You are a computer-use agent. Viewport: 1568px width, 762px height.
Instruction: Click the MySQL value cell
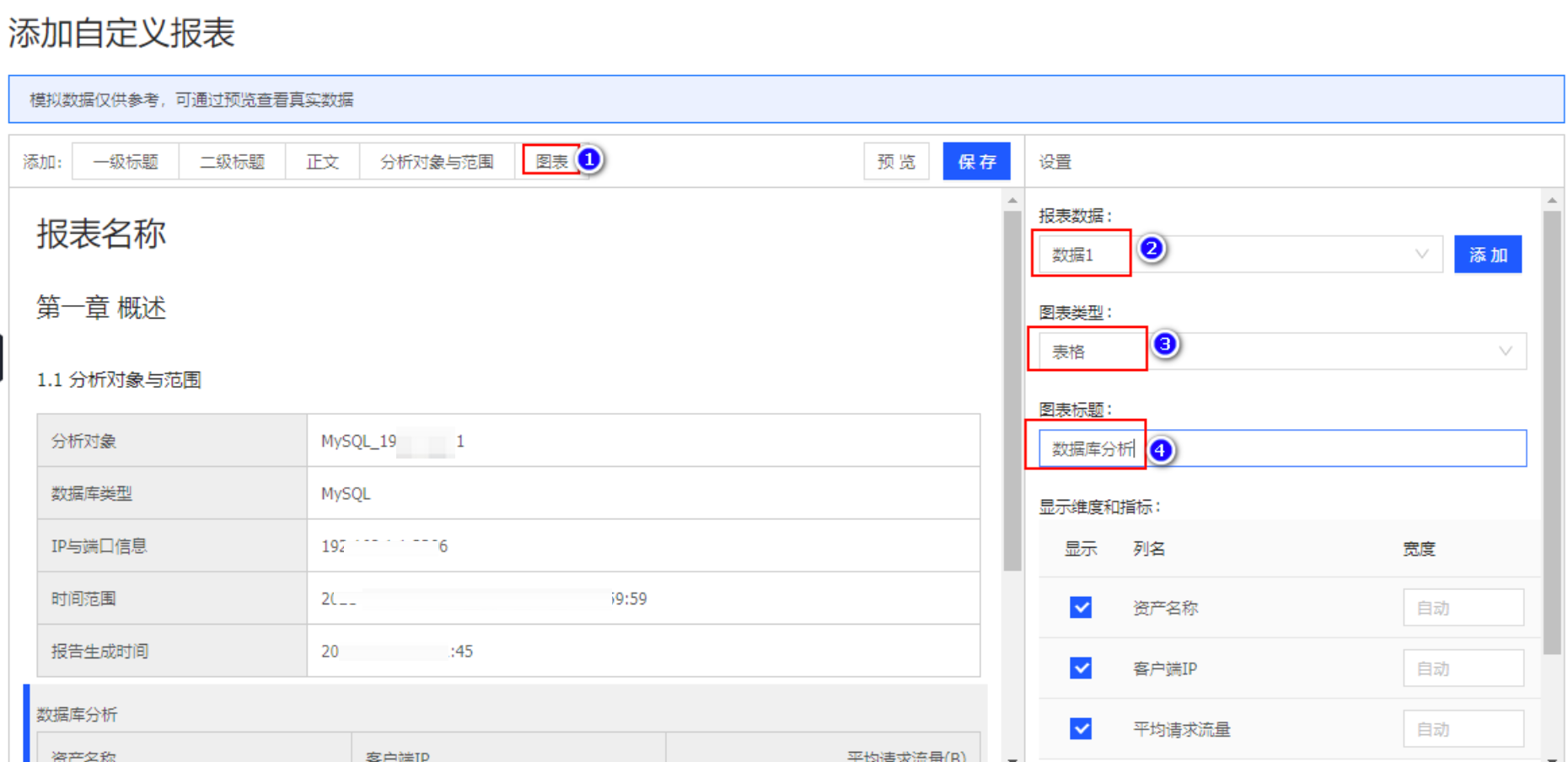(643, 494)
